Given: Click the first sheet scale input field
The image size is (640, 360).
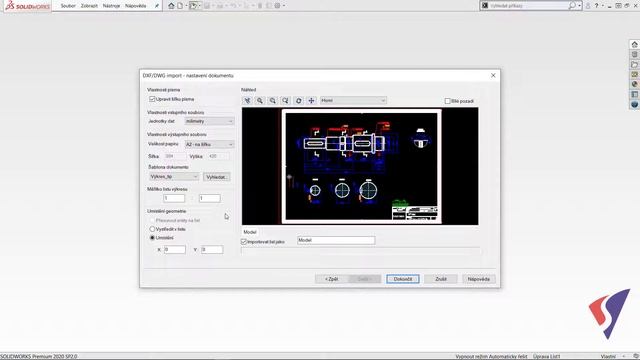Looking at the screenshot, I should (x=174, y=198).
